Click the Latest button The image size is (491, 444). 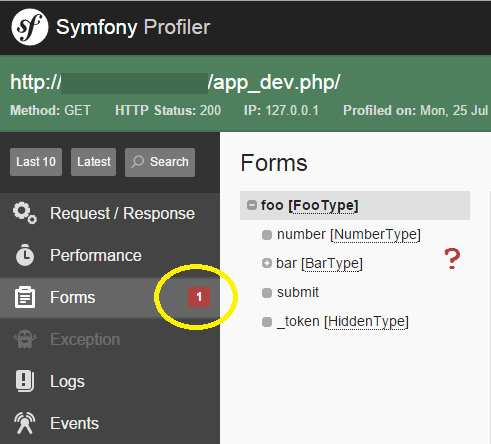tap(94, 162)
